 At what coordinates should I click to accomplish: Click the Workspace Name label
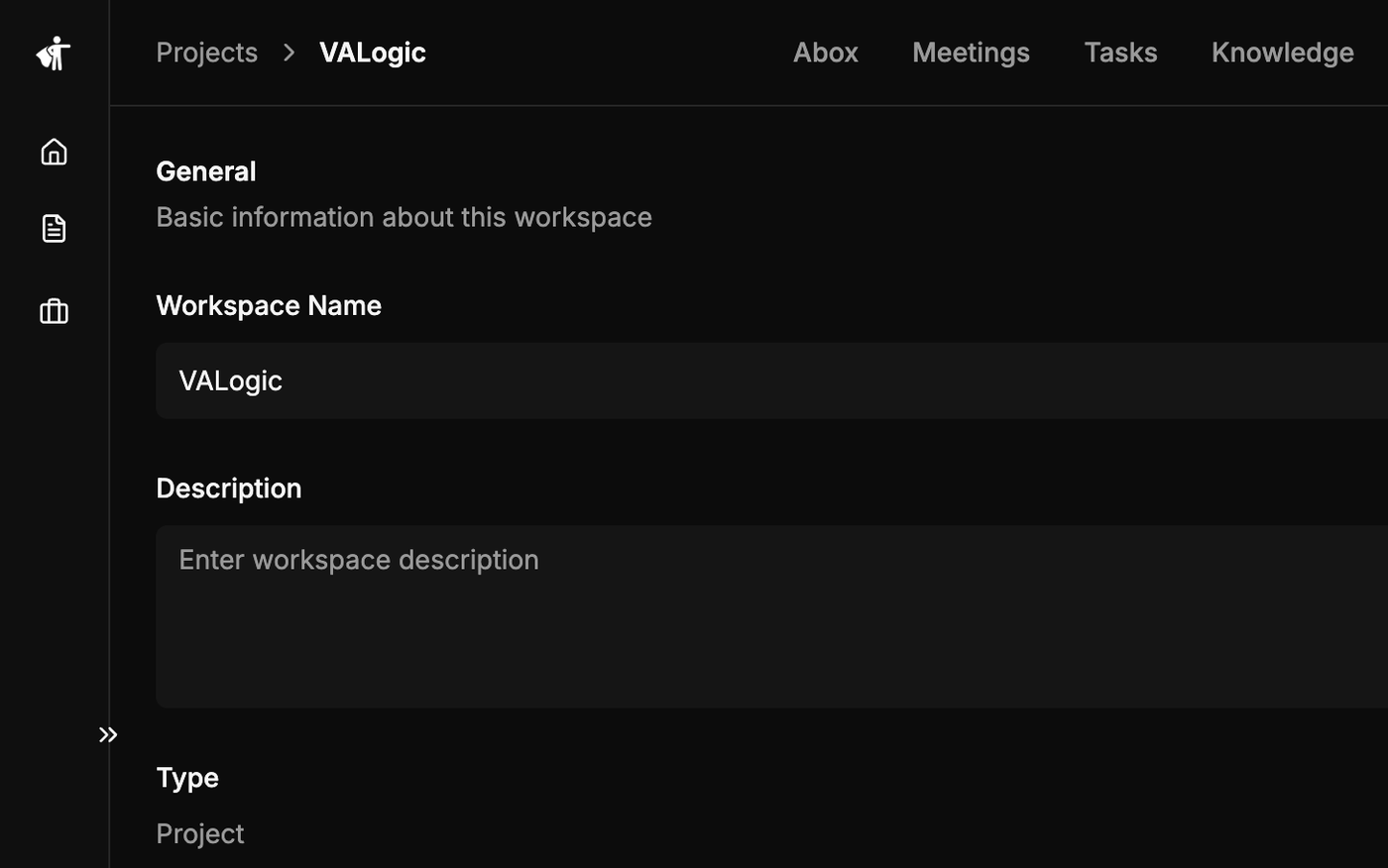269,305
